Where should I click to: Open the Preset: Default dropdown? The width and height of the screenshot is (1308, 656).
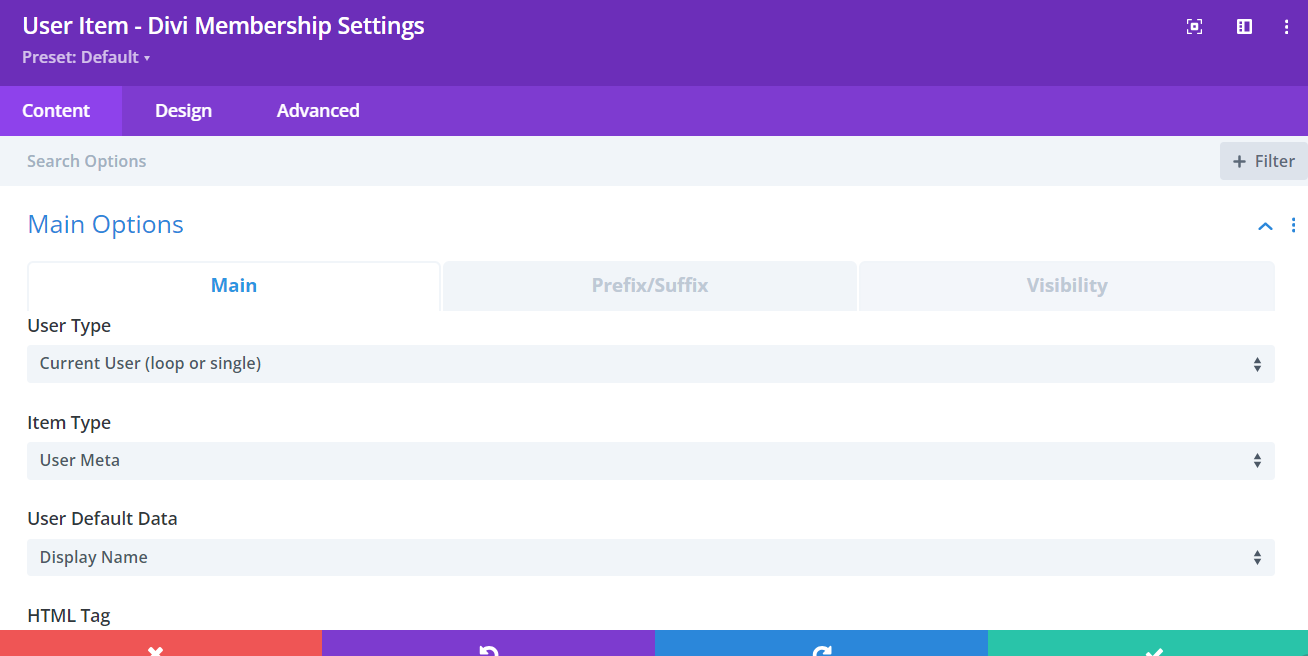tap(86, 58)
